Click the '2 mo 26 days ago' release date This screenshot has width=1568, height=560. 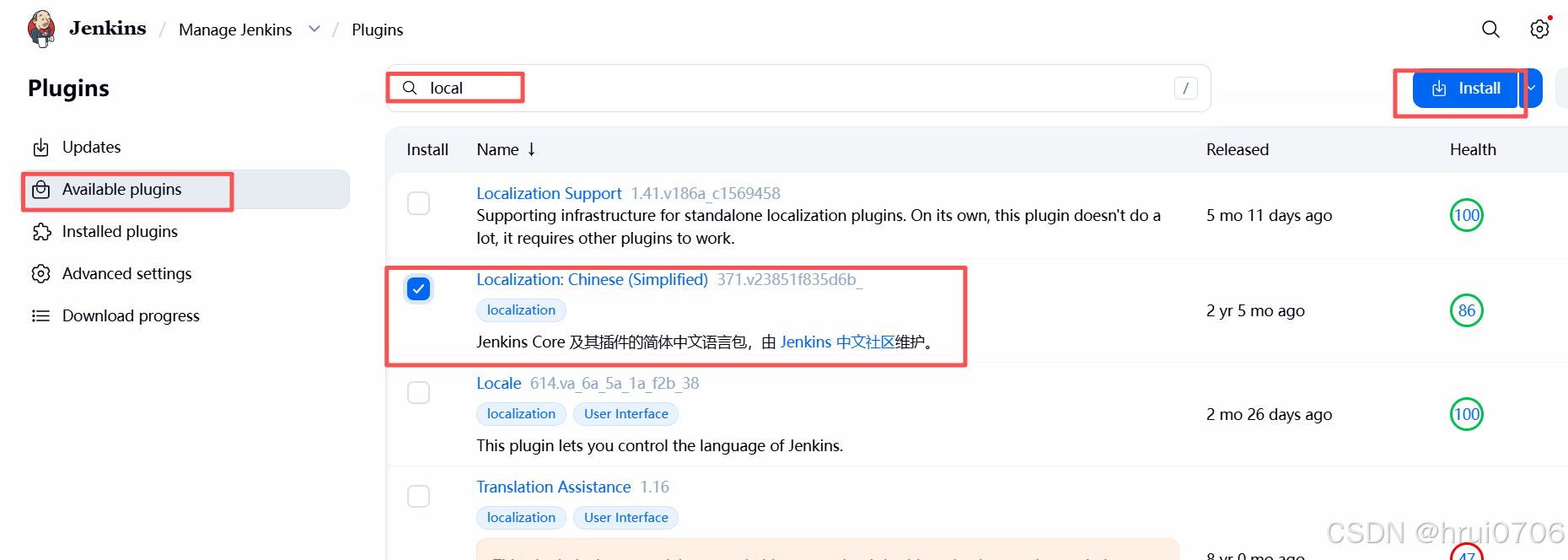click(1269, 414)
